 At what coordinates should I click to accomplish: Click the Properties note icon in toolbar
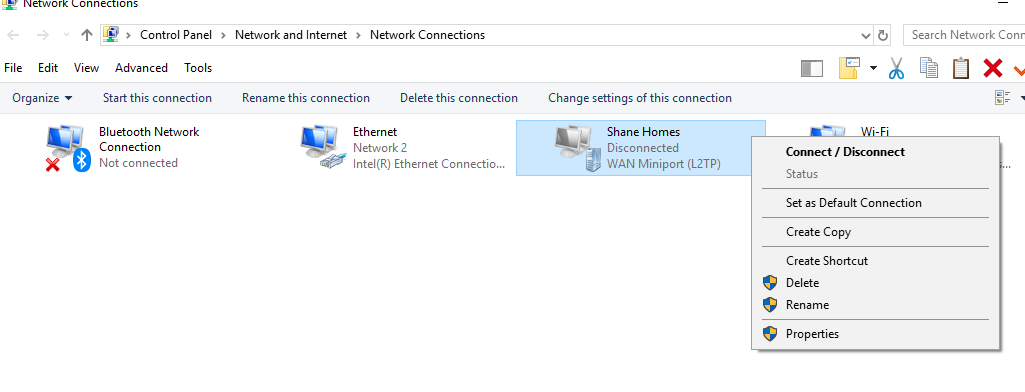[x=848, y=68]
